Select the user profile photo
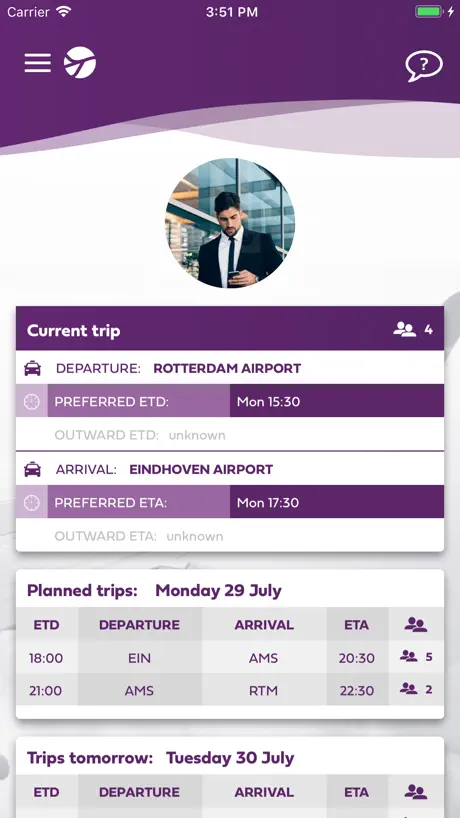Image resolution: width=460 pixels, height=818 pixels. click(230, 223)
